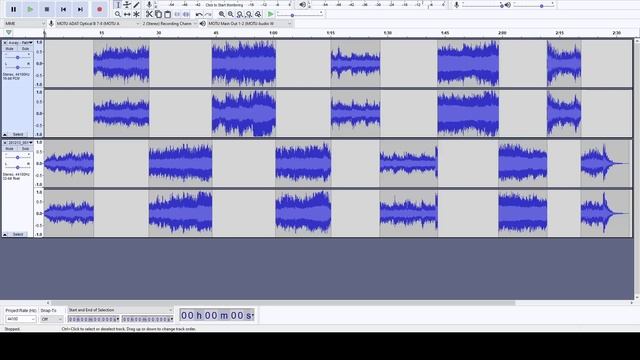Click Fit project to width
Image resolution: width=640 pixels, height=360 pixels.
pos(249,14)
